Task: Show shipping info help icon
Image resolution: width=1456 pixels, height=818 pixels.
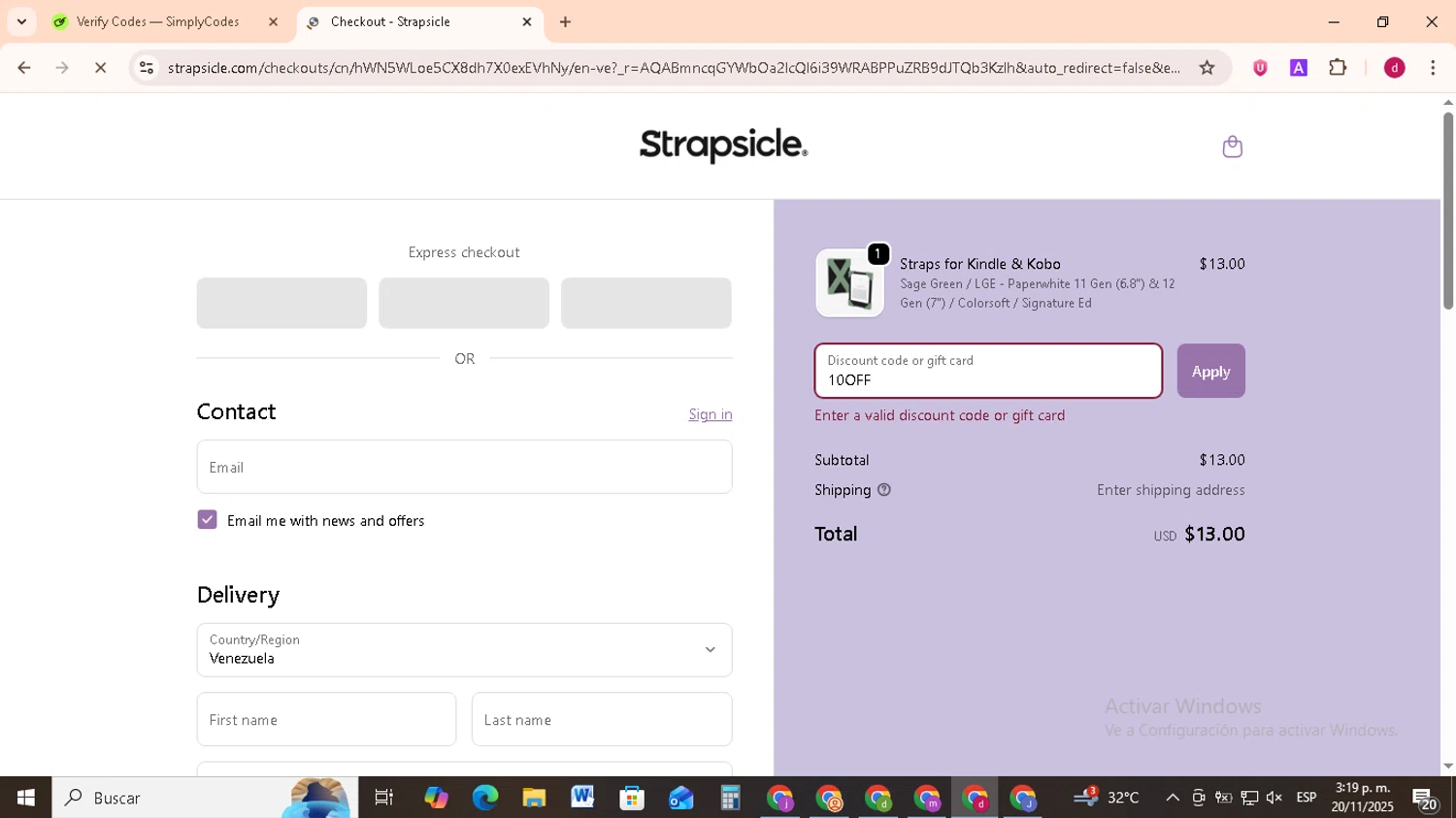Action: (x=883, y=490)
